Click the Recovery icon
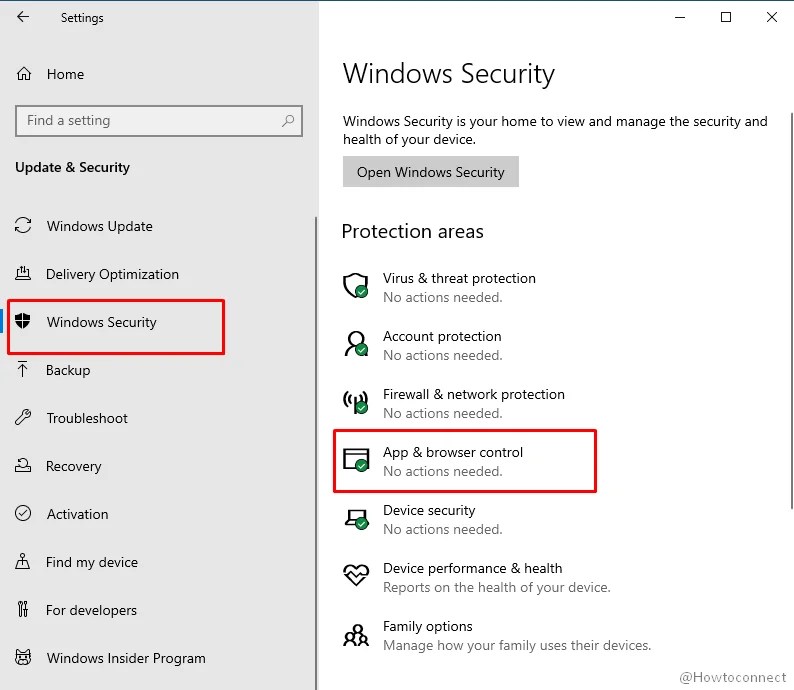The height and width of the screenshot is (690, 794). point(23,465)
